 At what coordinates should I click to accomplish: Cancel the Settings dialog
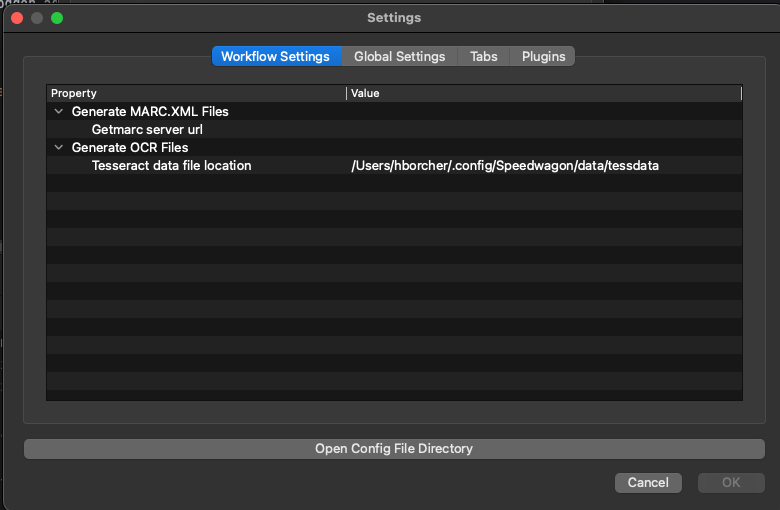point(648,483)
